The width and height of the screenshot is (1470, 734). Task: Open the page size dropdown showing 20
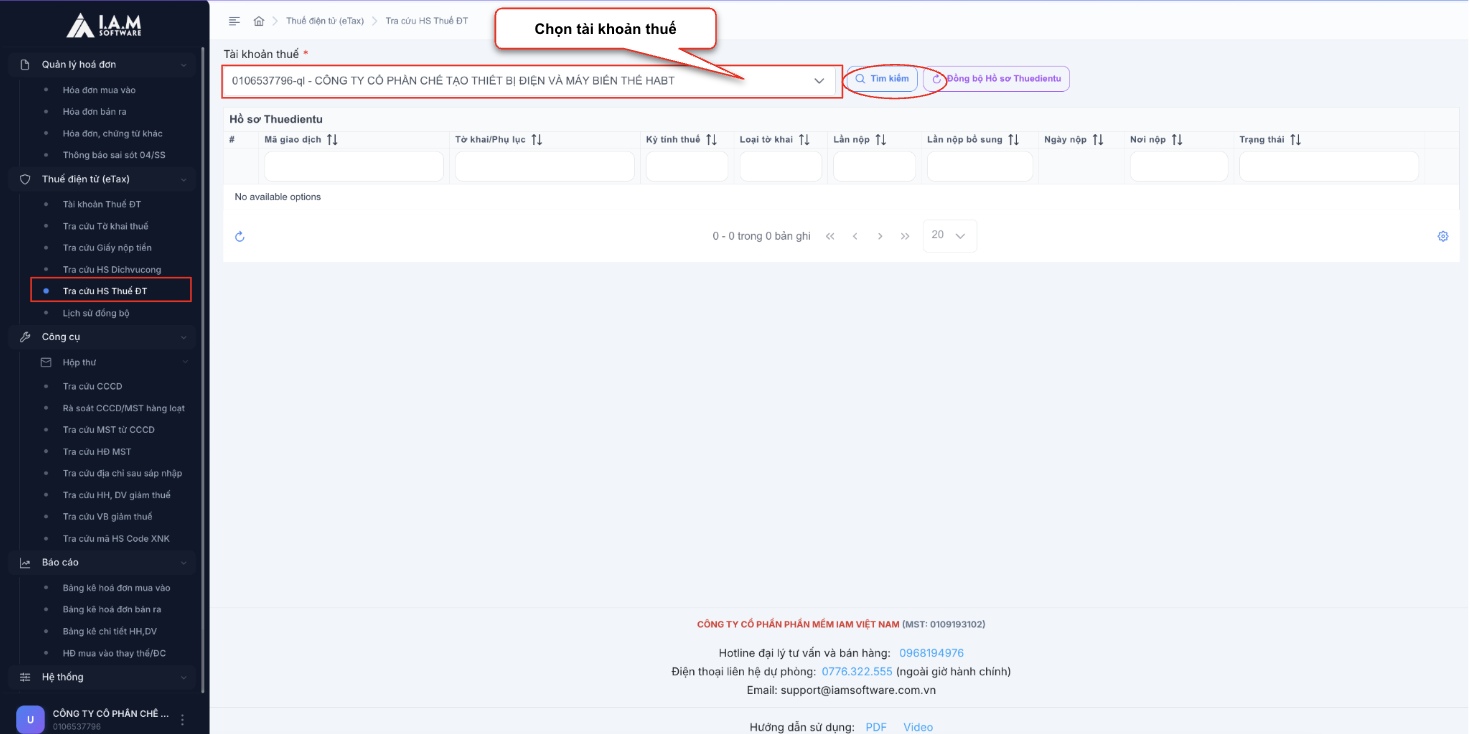[949, 236]
